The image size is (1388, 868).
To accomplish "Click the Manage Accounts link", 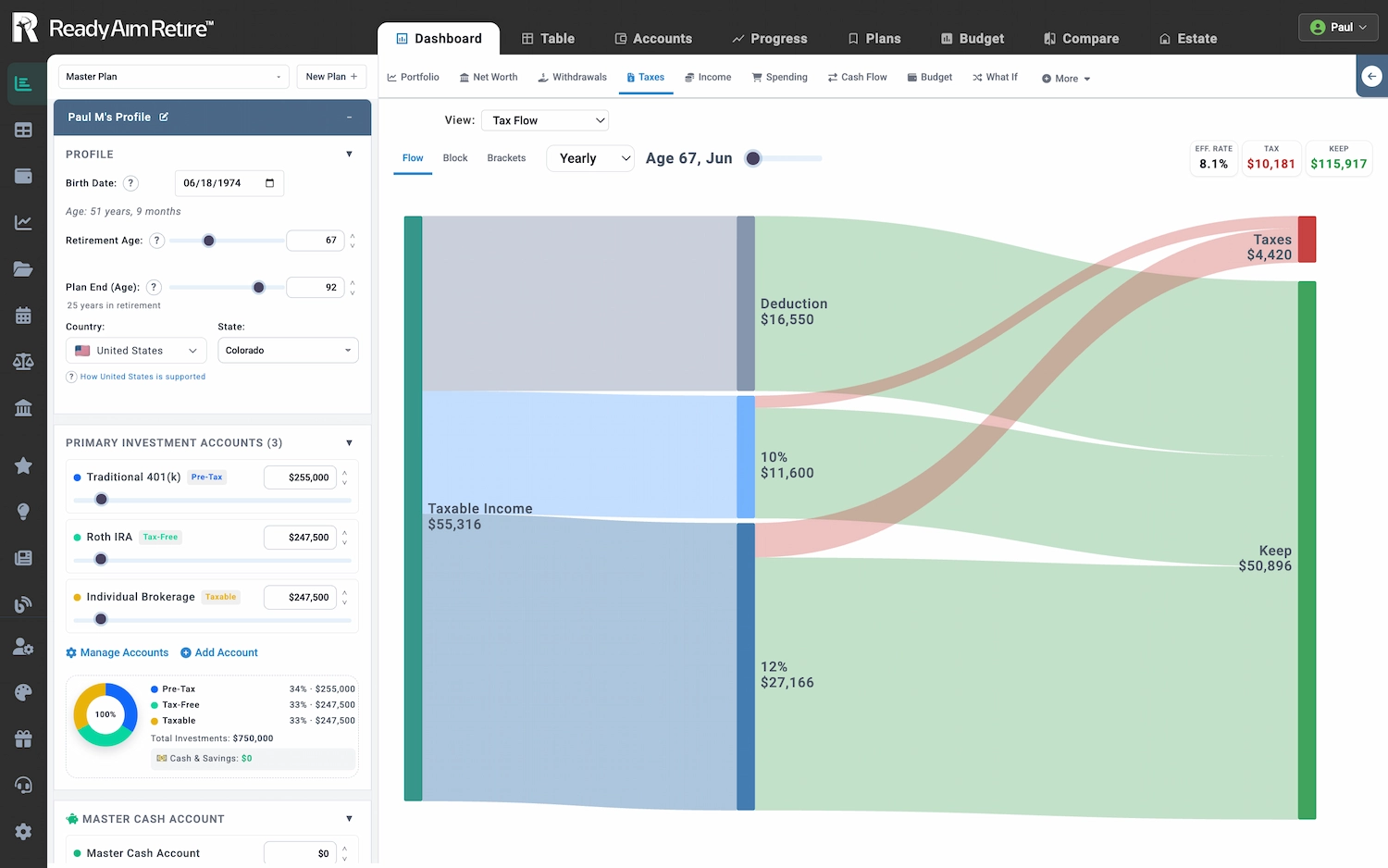I will tap(118, 652).
